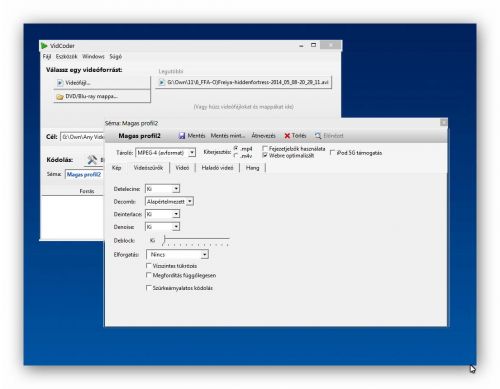Open the Súgó menu
Image resolution: width=500 pixels, height=389 pixels.
[x=116, y=56]
